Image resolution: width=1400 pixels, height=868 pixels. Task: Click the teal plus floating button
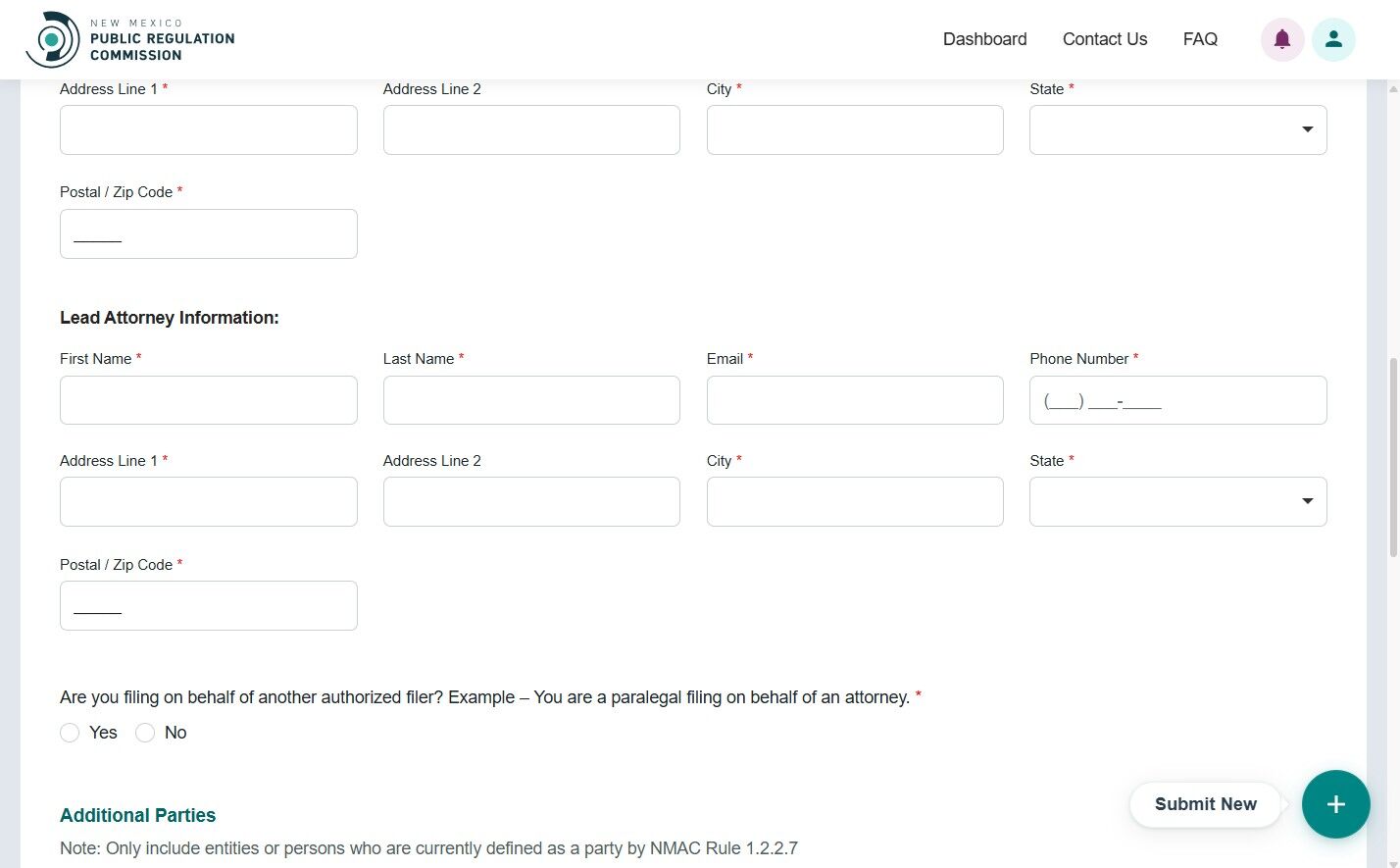(x=1335, y=804)
